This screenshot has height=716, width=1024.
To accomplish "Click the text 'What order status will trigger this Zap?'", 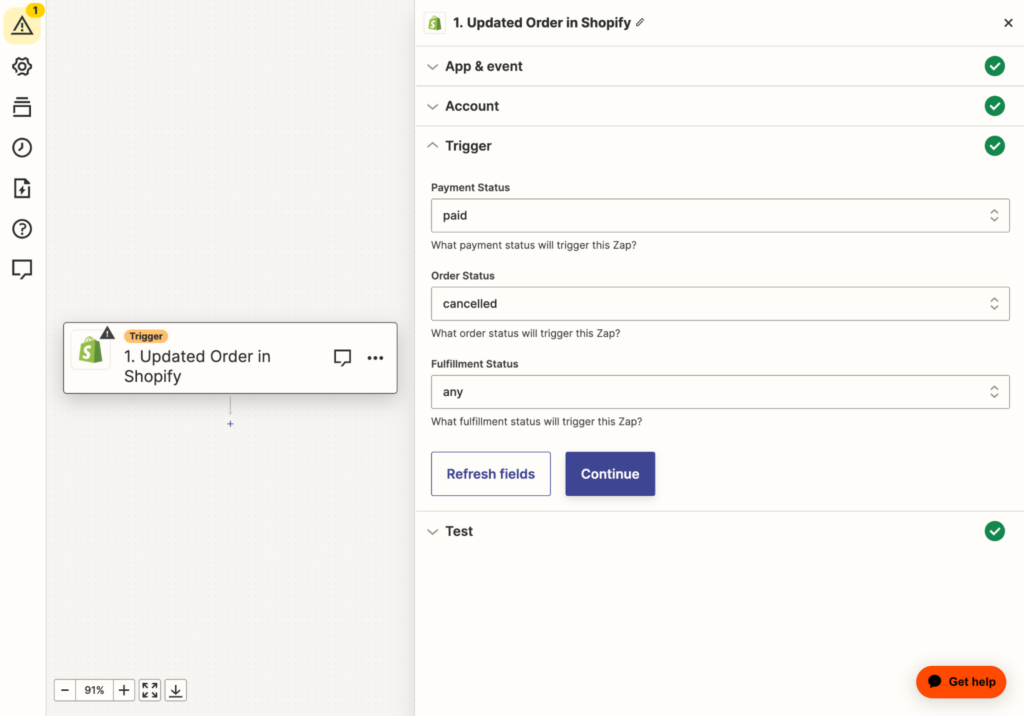I will click(526, 333).
